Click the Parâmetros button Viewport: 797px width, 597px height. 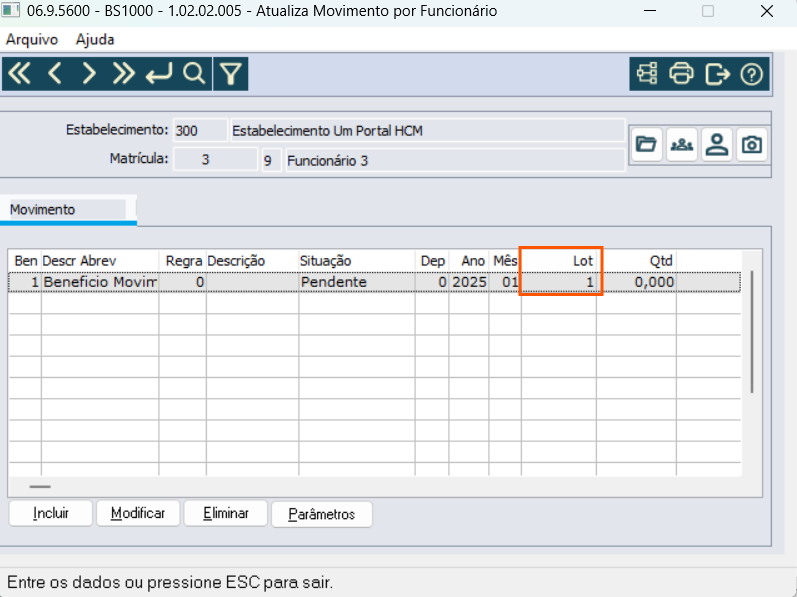[322, 514]
